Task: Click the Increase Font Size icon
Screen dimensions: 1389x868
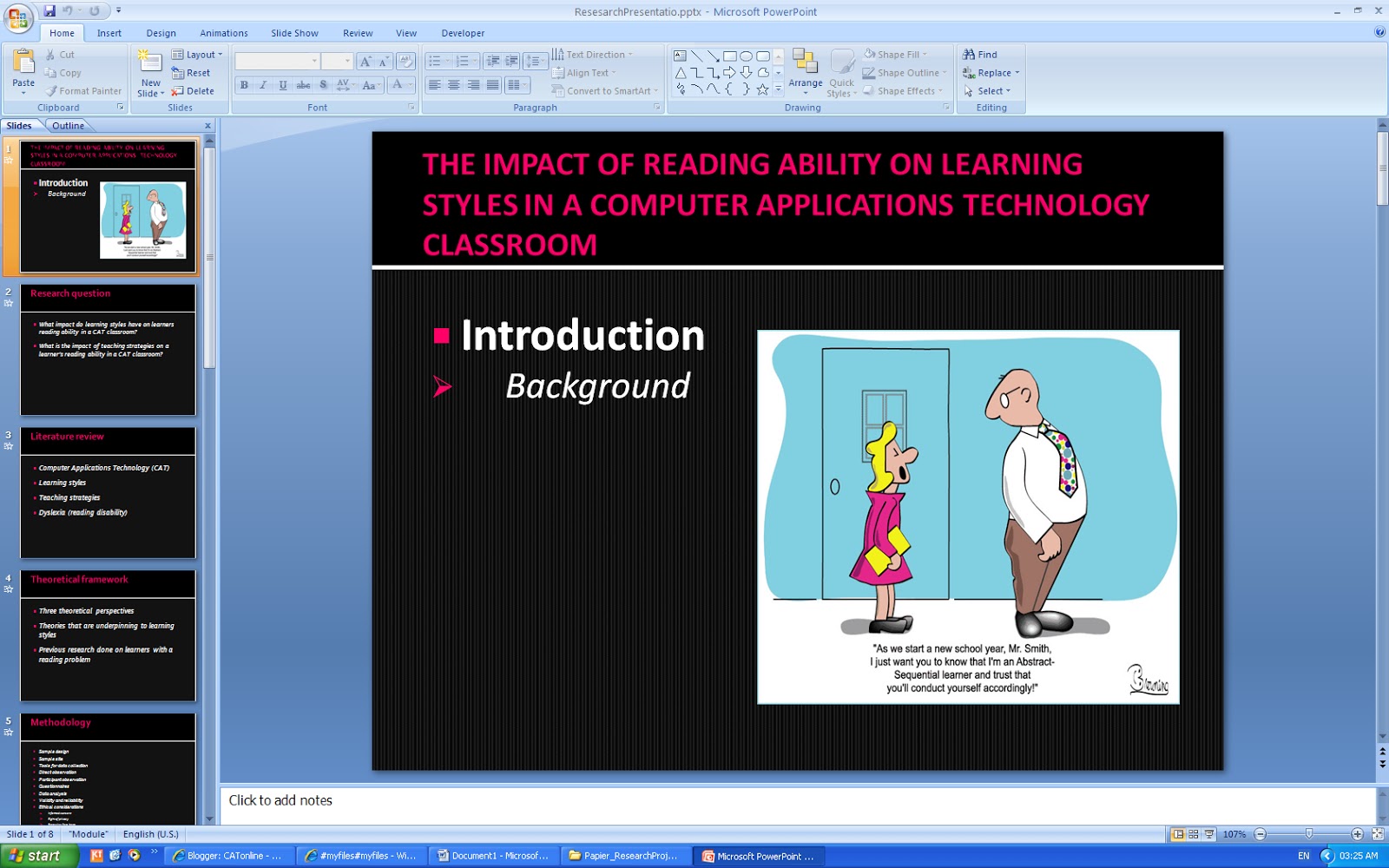Action: point(365,62)
